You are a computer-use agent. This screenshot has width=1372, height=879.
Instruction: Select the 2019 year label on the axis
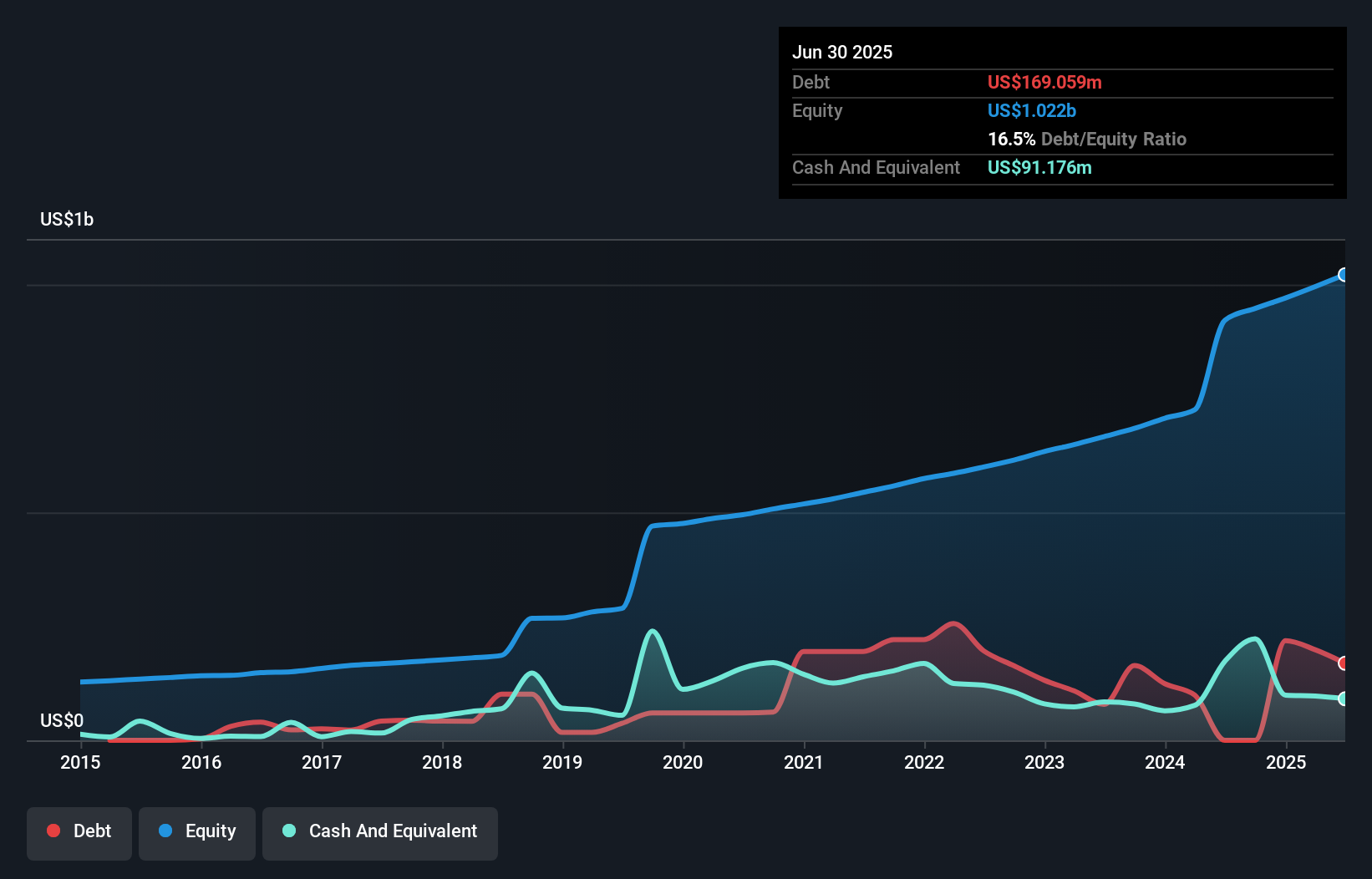[563, 762]
